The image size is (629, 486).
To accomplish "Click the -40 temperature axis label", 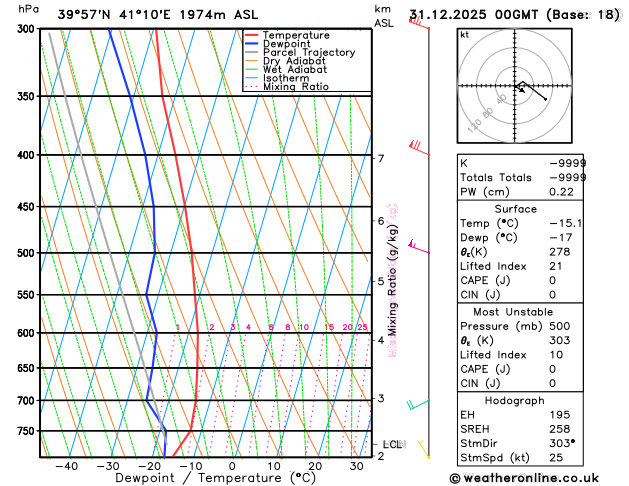I will (67, 466).
